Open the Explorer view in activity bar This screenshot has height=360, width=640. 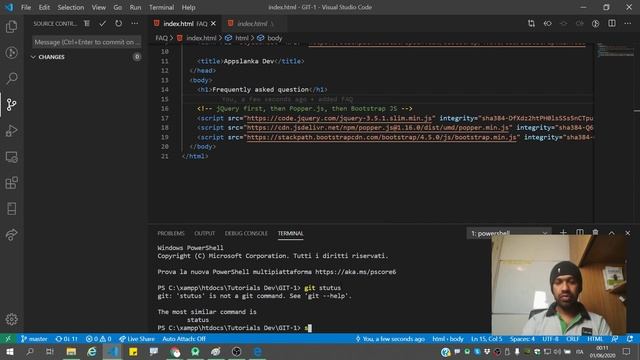(11, 27)
